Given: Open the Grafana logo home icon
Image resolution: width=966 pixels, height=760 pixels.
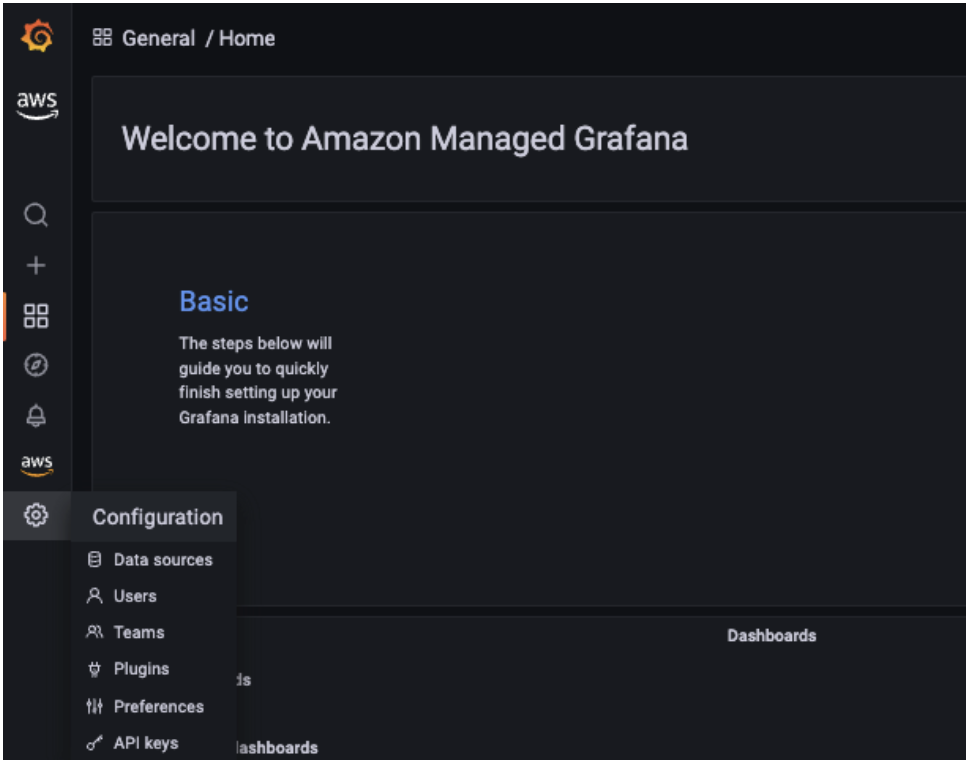Looking at the screenshot, I should click(36, 36).
